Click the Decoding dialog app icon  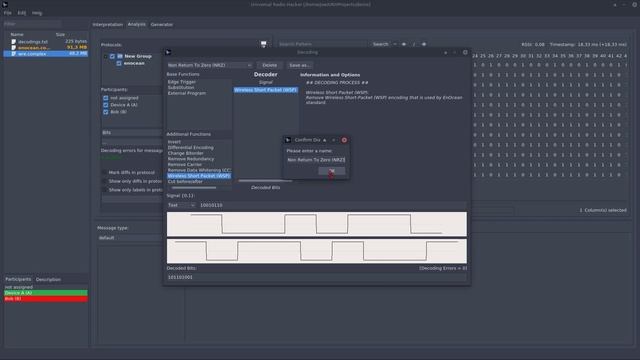pyautogui.click(x=168, y=52)
